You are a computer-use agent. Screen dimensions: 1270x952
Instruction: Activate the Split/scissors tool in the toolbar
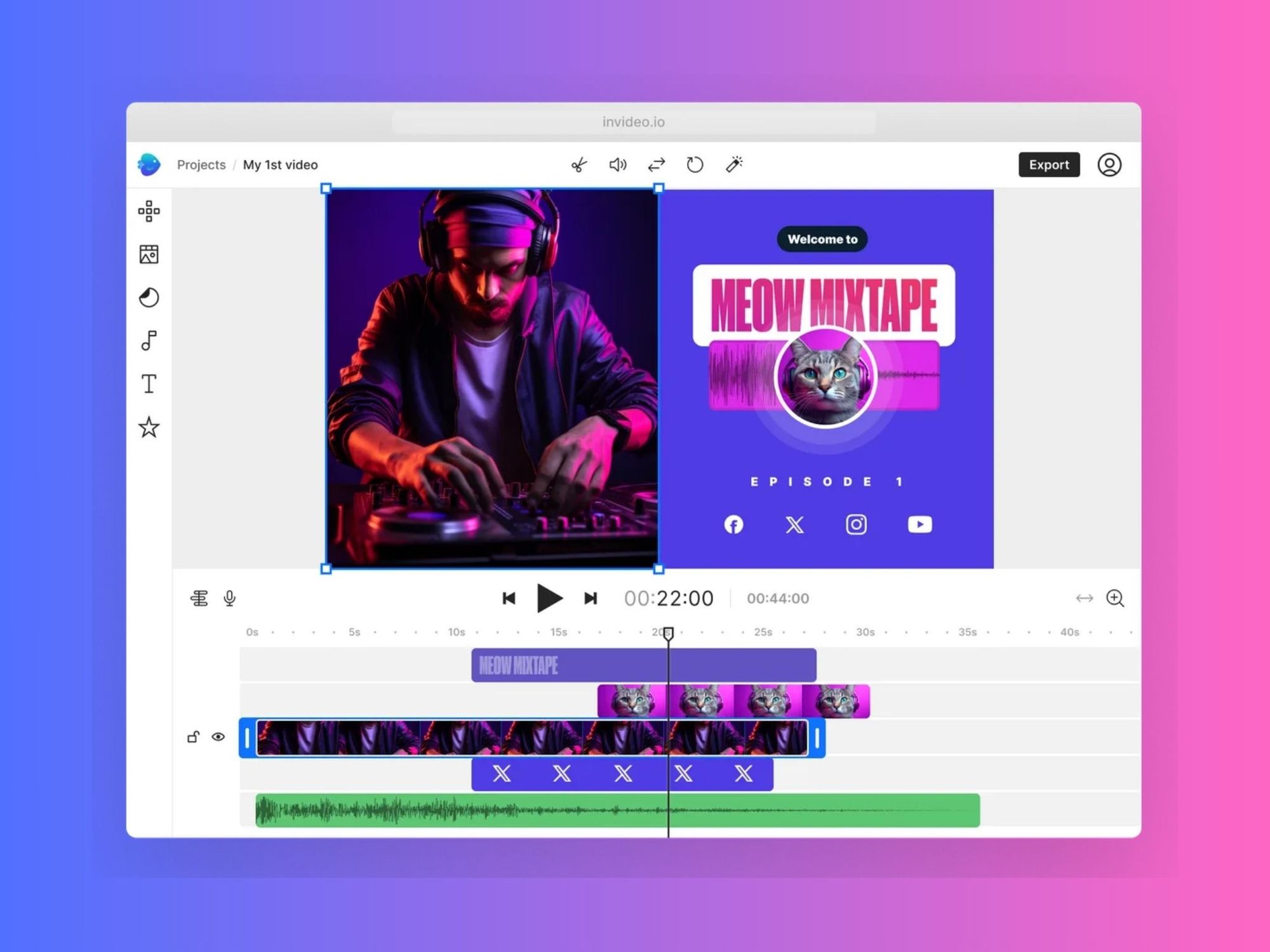click(x=578, y=164)
